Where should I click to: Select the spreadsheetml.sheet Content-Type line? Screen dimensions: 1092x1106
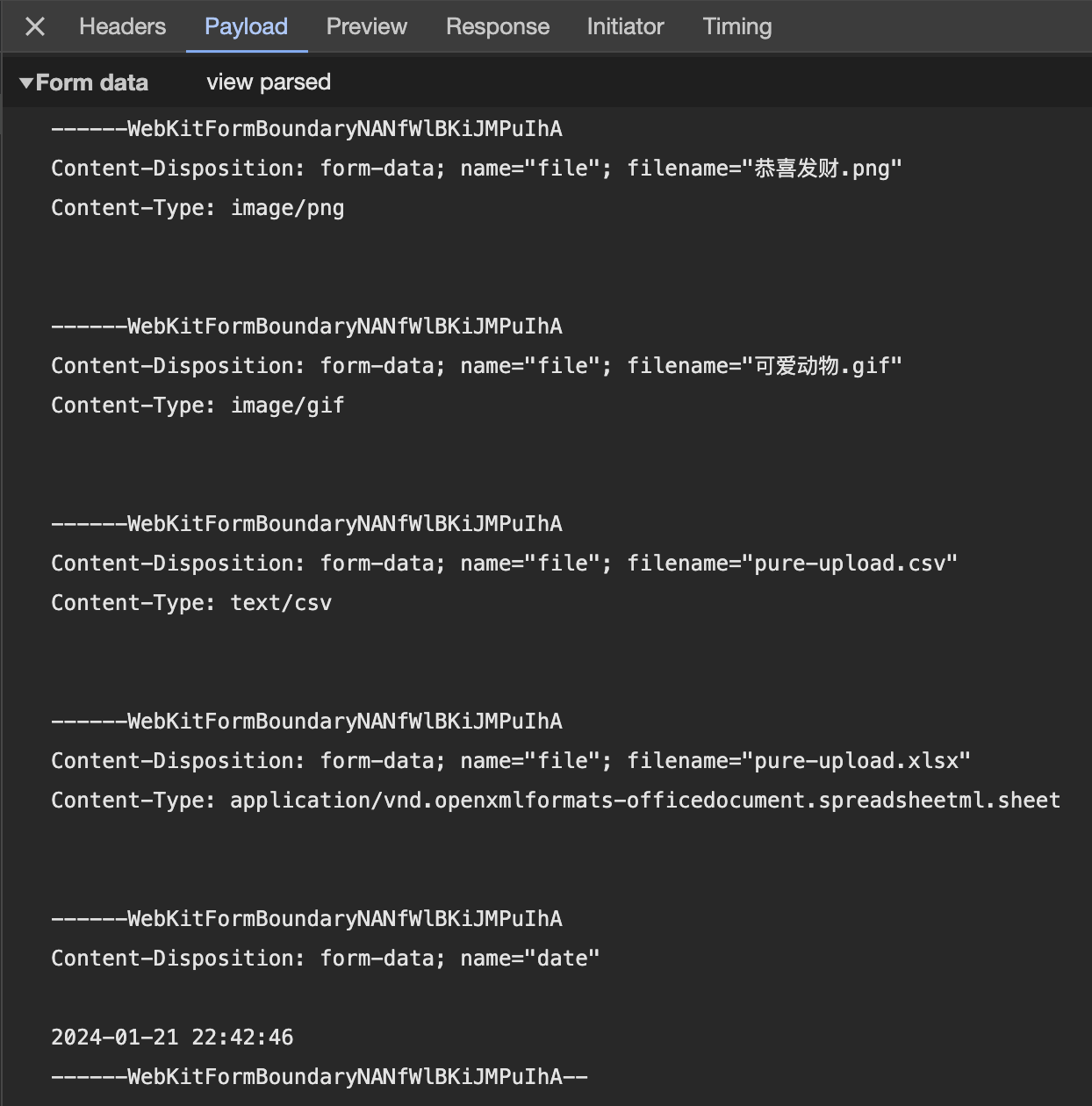[555, 801]
